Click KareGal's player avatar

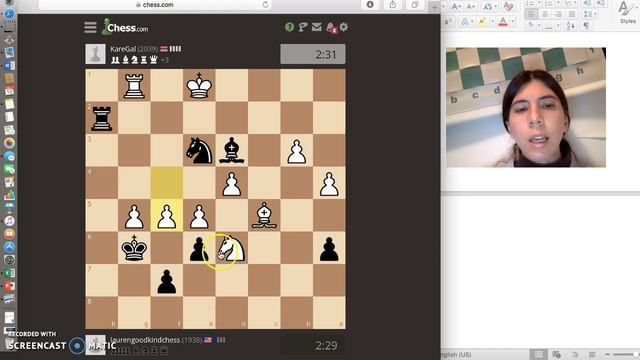(95, 54)
